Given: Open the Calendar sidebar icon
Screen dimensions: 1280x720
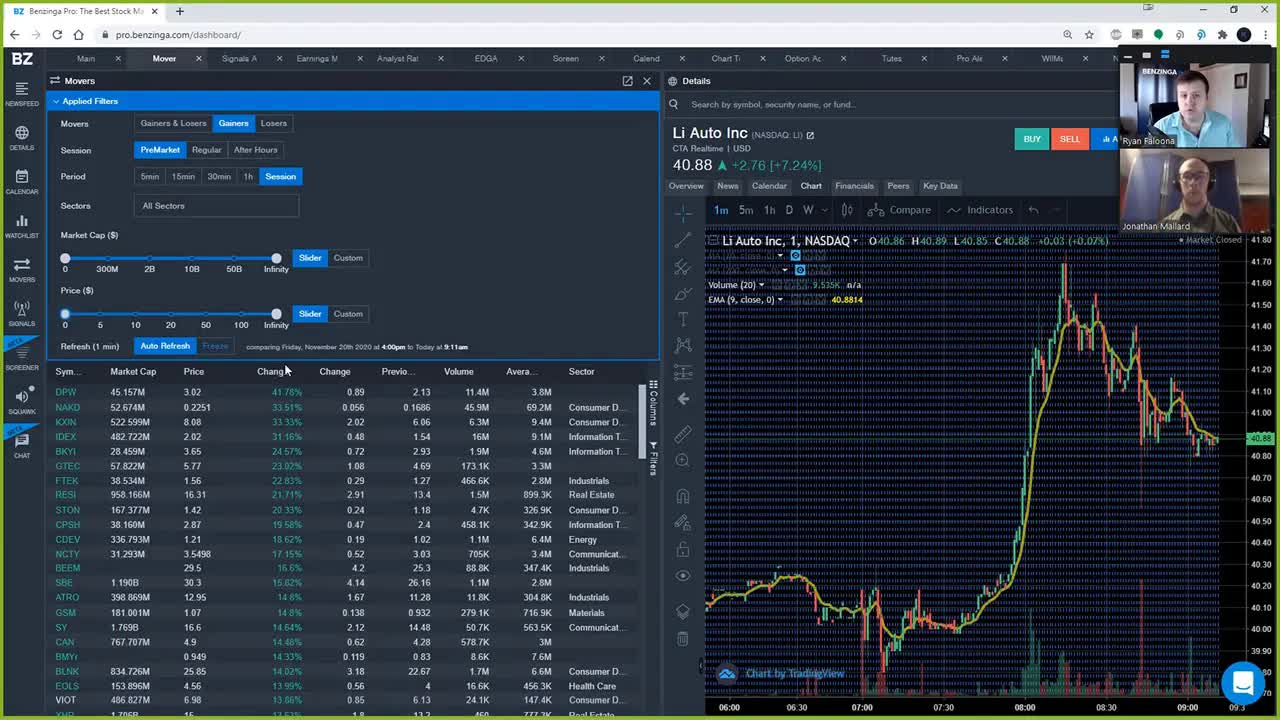Looking at the screenshot, I should pos(22,182).
